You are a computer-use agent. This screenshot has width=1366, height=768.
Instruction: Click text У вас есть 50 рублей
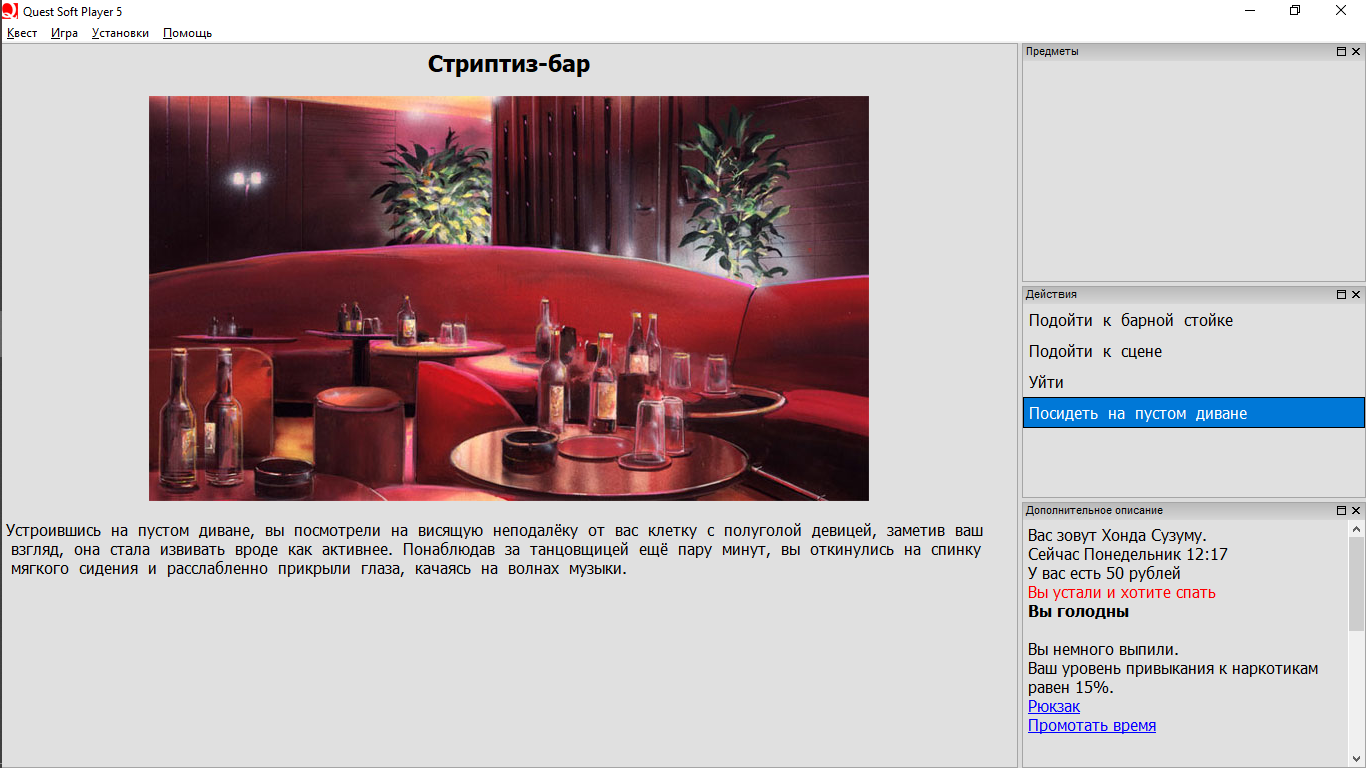pos(1104,573)
